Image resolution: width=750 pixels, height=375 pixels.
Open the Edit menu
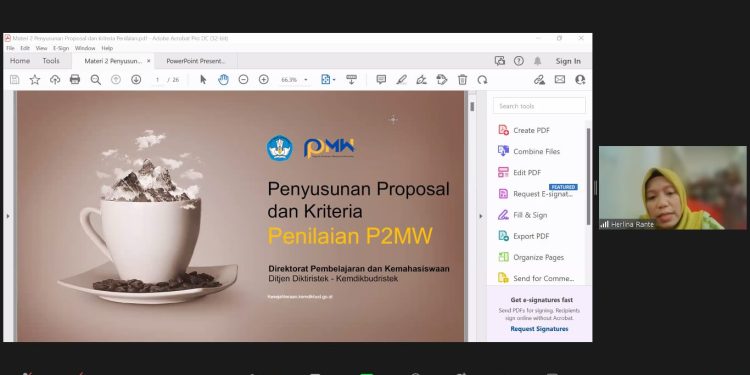coord(25,48)
